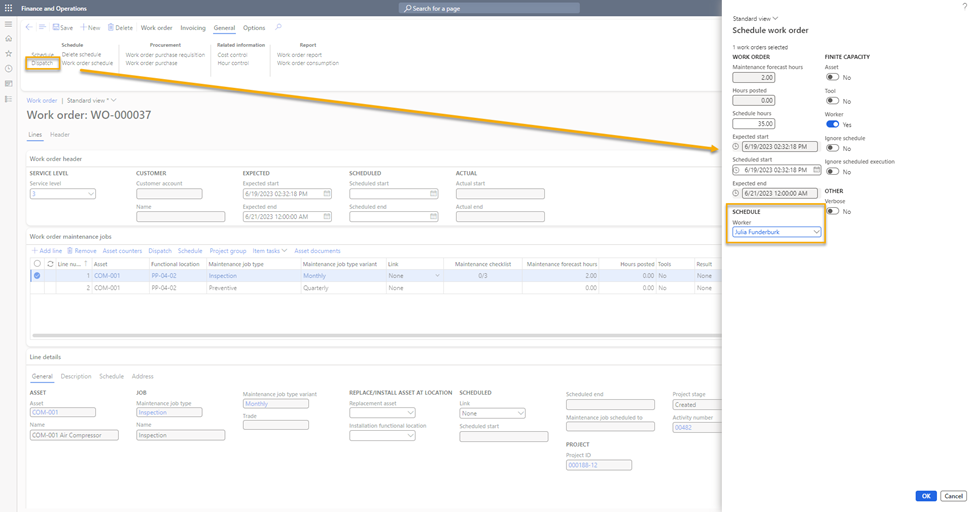The height and width of the screenshot is (512, 974).
Task: Click the refresh icon in jobs grid header
Action: [x=50, y=264]
